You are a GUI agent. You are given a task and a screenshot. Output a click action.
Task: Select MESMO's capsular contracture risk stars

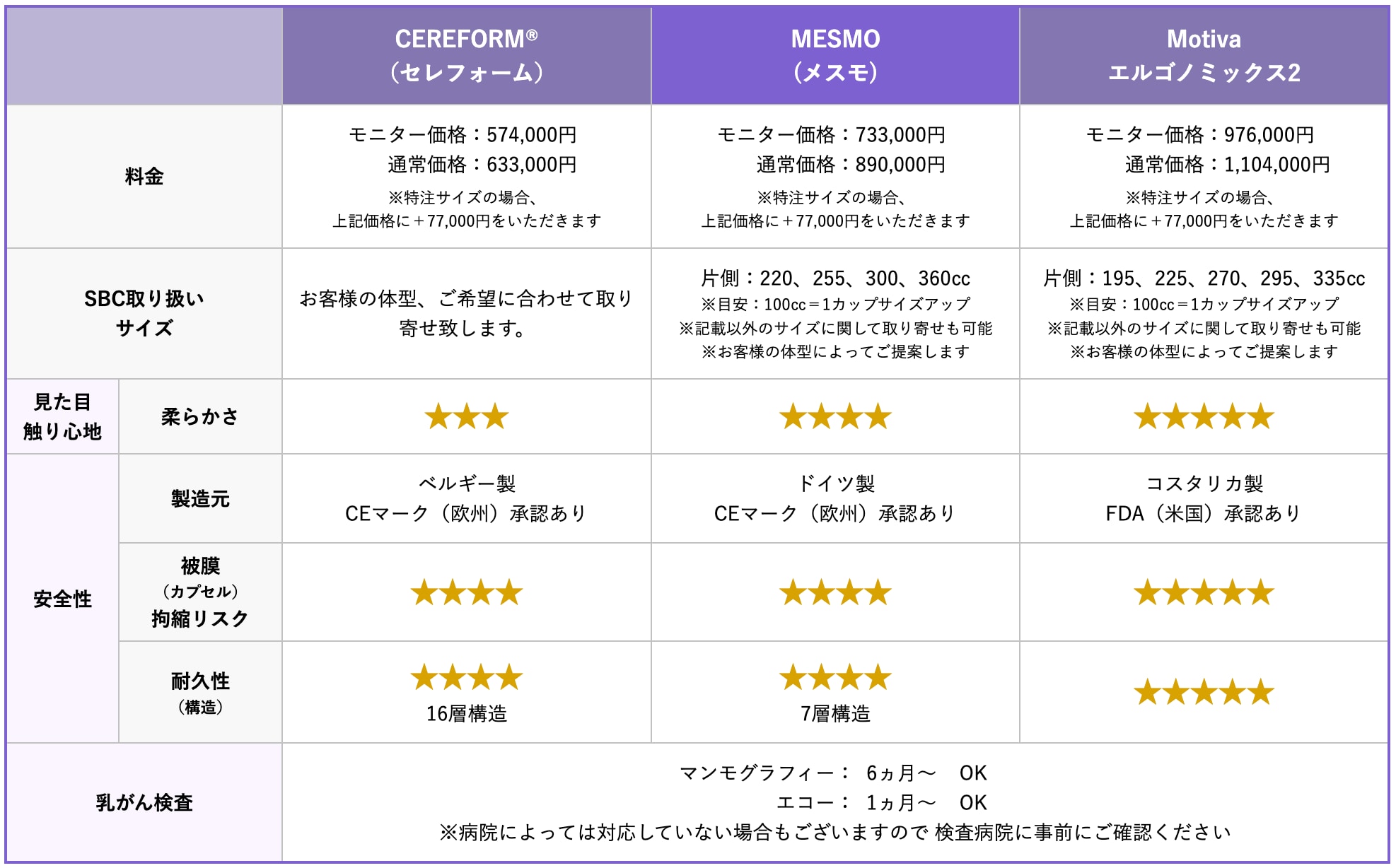835,593
